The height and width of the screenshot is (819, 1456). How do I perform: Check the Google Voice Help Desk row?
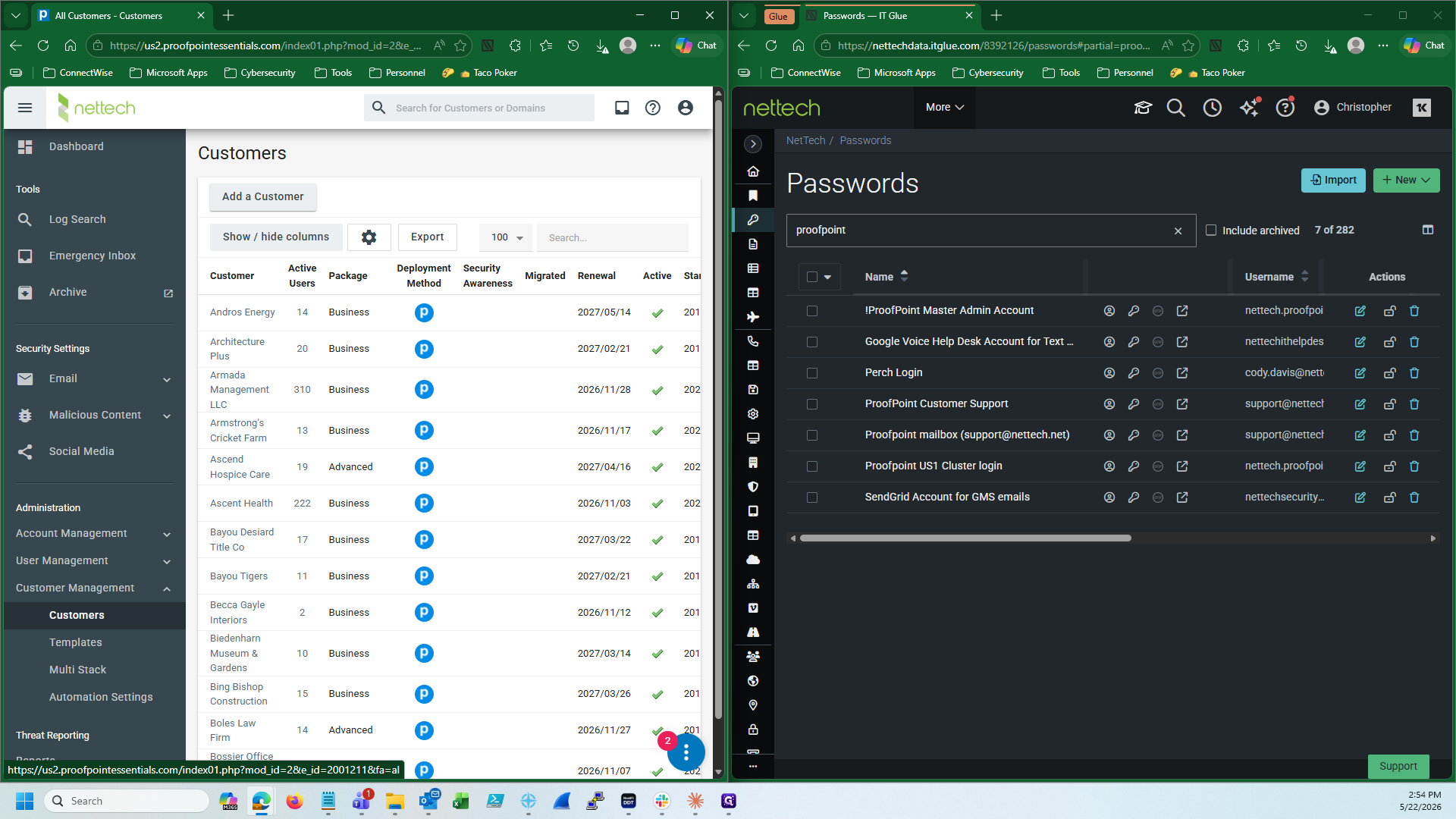point(812,342)
